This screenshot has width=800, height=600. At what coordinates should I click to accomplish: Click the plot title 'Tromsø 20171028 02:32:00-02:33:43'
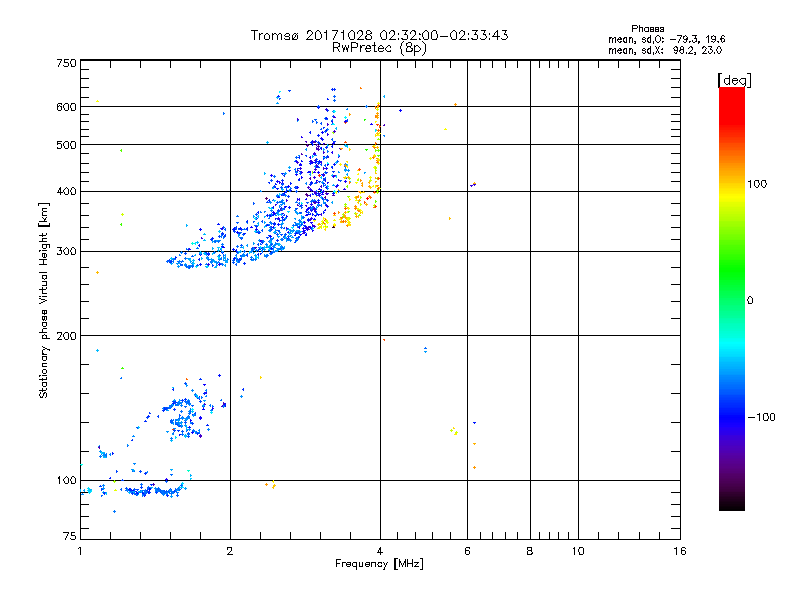pos(379,35)
